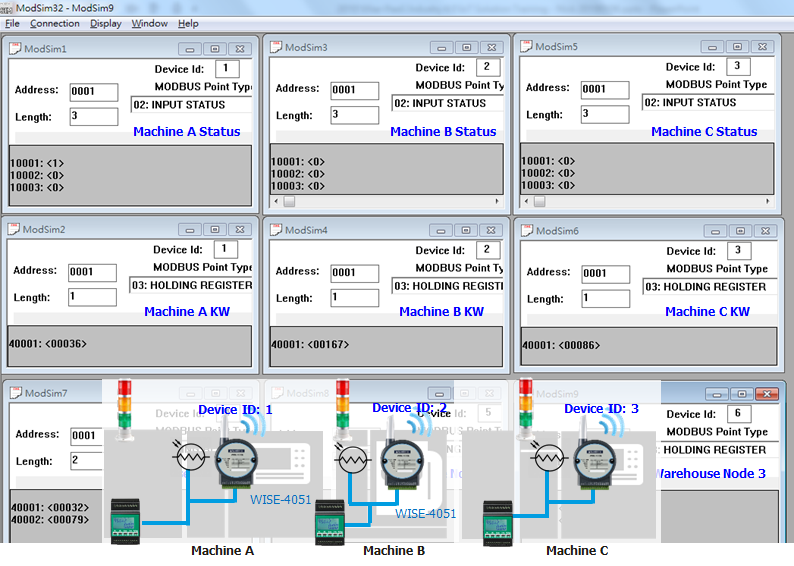The image size is (794, 566).
Task: Click the Length field in ModSim3
Action: (354, 115)
